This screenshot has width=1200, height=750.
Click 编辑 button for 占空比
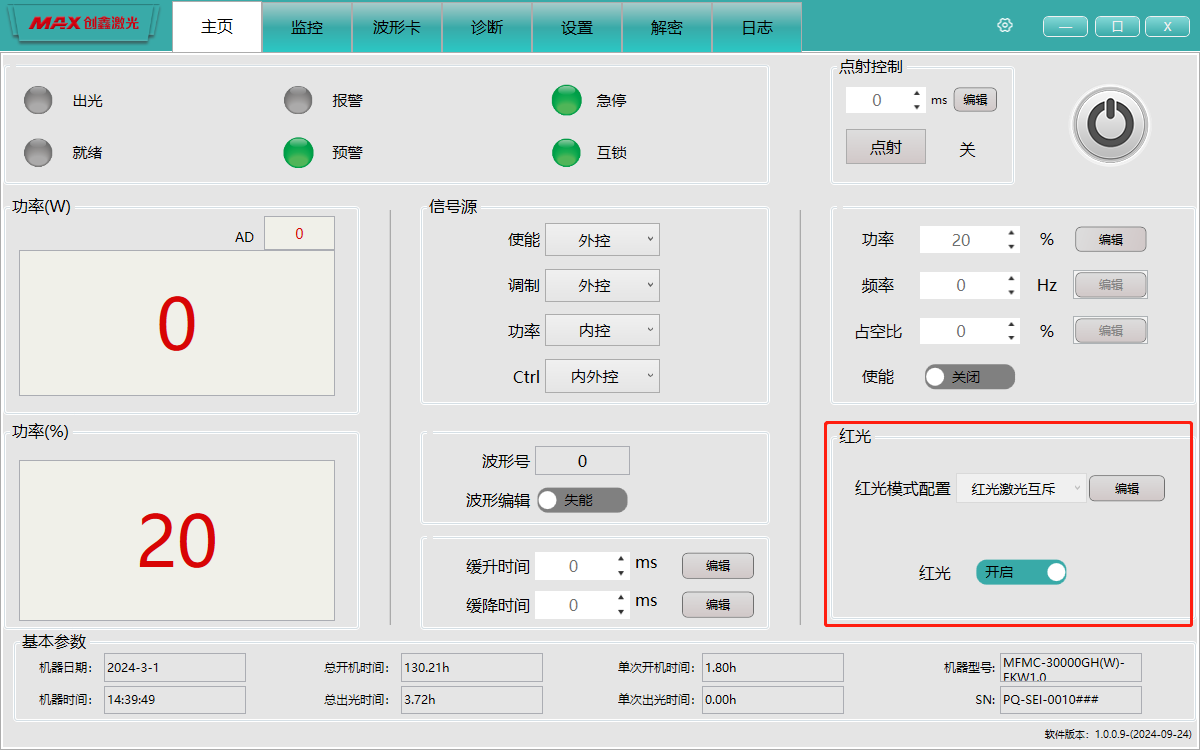tap(1110, 331)
